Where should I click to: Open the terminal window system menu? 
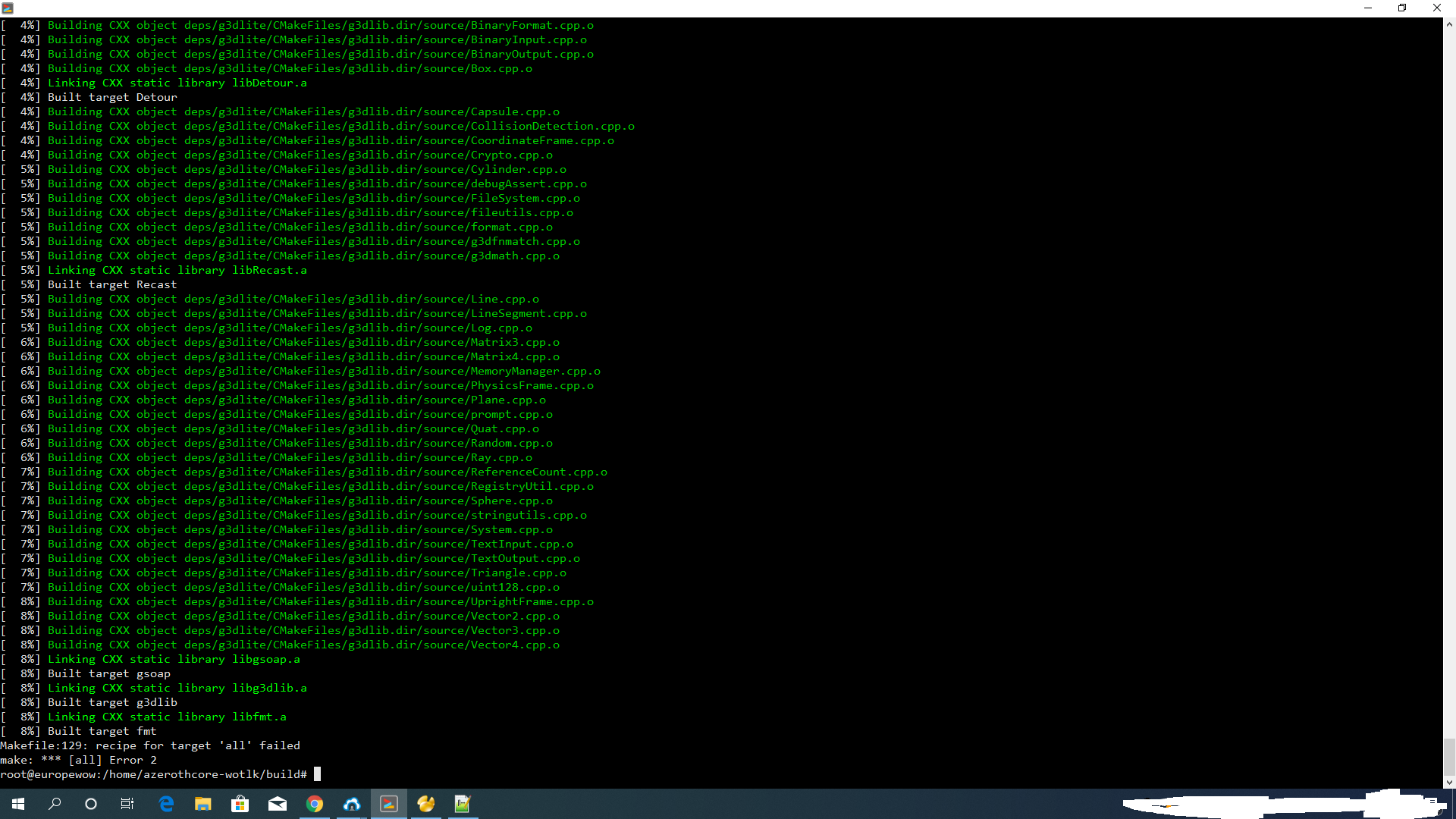[x=8, y=8]
